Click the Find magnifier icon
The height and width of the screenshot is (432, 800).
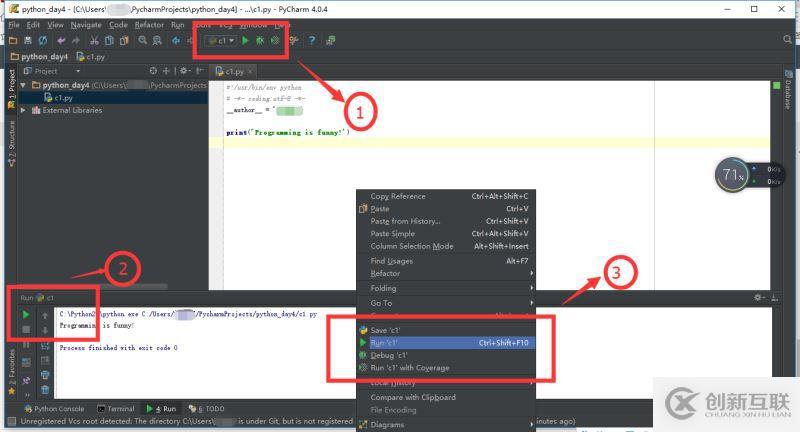[x=142, y=40]
